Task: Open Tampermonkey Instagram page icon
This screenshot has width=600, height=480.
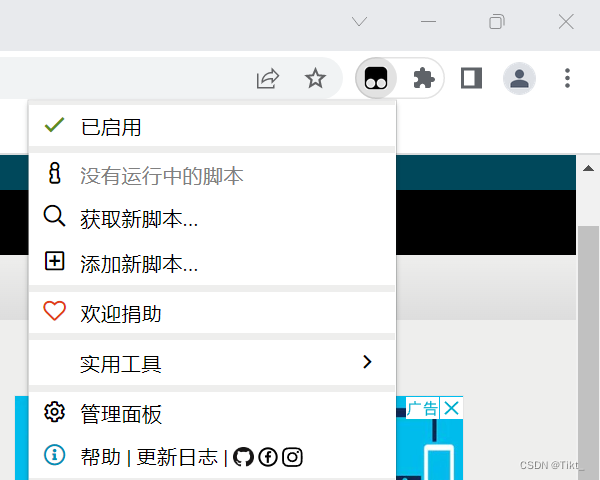Action: tap(292, 457)
